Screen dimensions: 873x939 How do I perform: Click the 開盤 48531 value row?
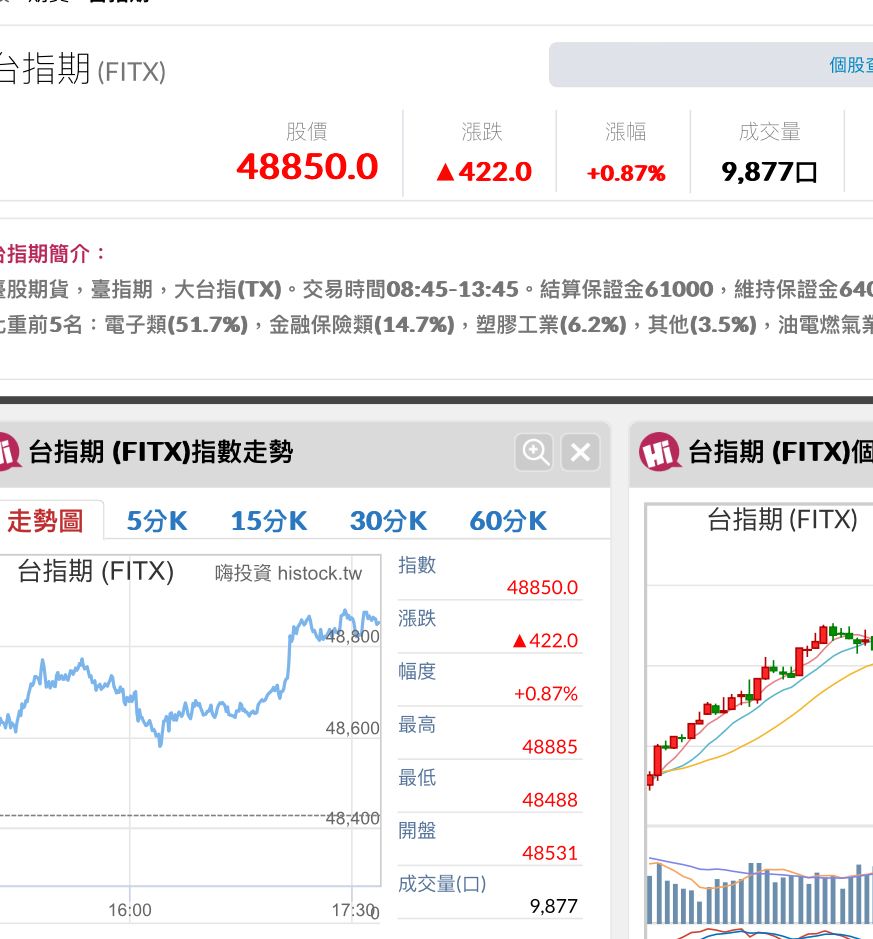[490, 841]
